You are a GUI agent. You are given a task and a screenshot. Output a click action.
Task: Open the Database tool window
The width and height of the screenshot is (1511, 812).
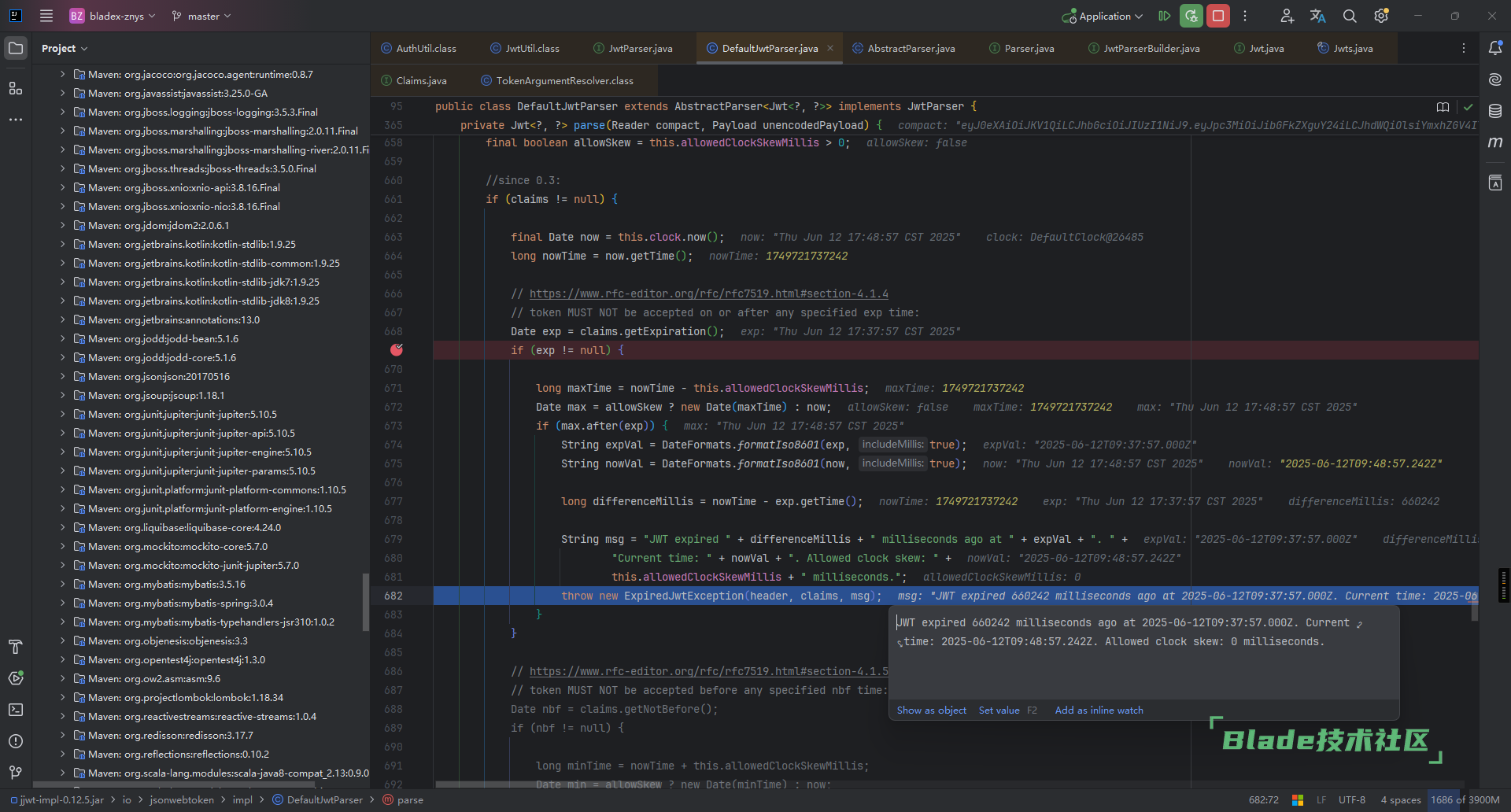coord(1495,111)
